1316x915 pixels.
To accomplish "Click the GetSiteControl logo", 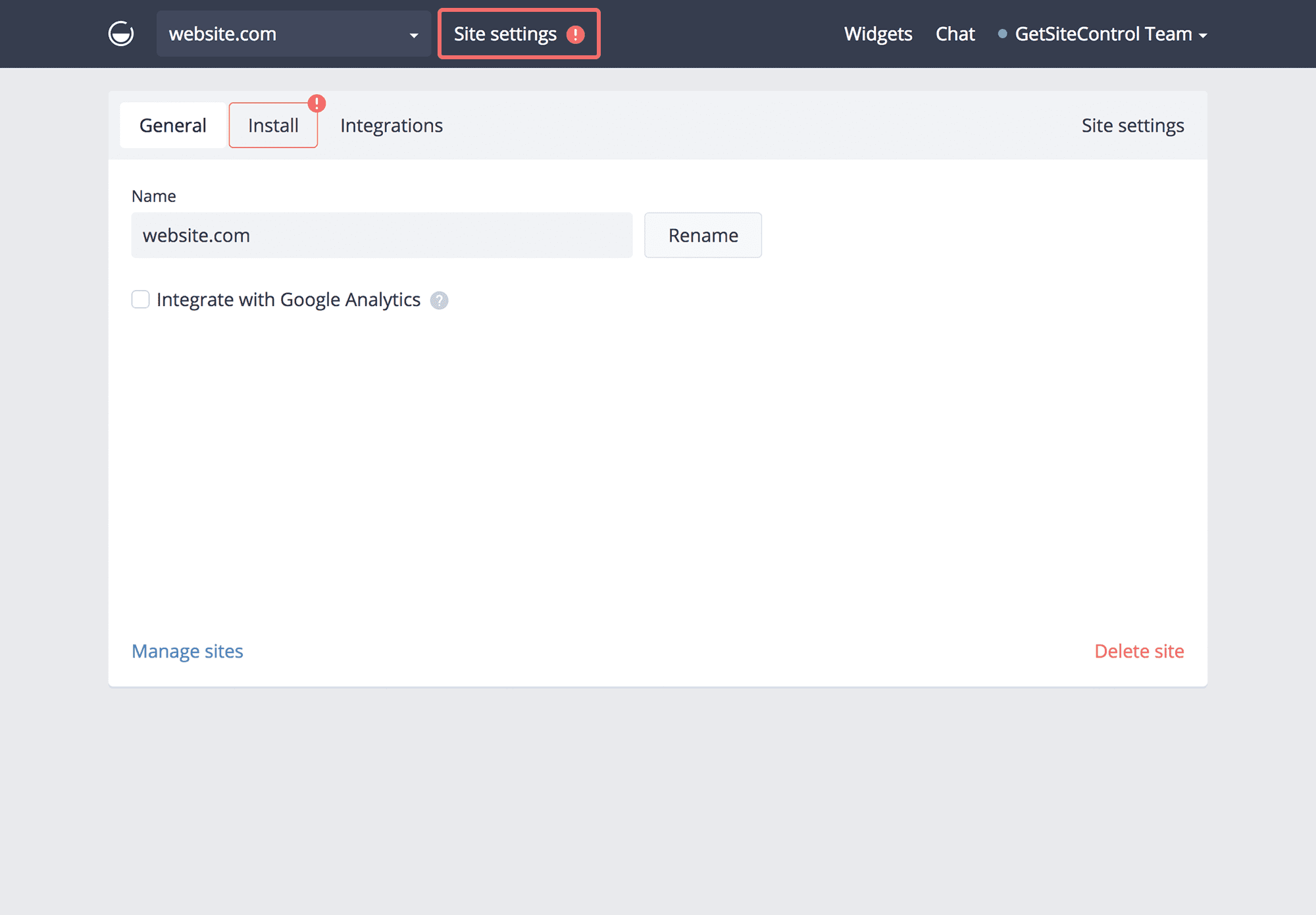I will [121, 34].
